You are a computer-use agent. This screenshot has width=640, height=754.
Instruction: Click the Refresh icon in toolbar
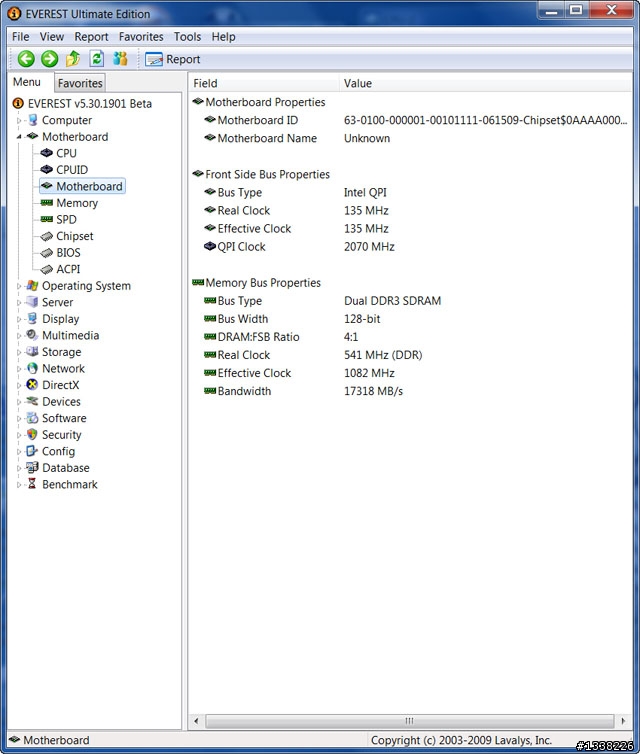pos(97,59)
